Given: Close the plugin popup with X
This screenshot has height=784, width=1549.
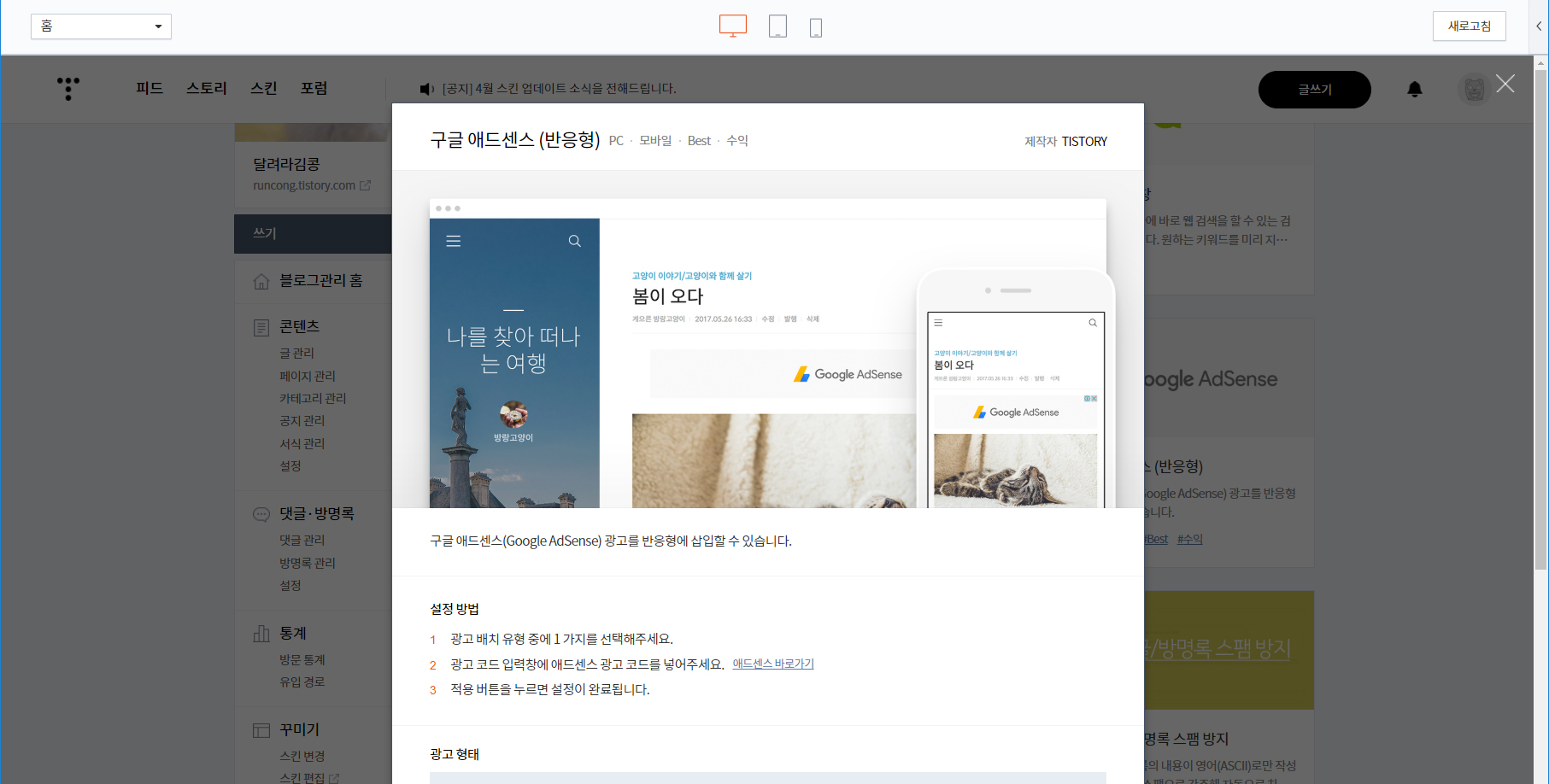Looking at the screenshot, I should point(1505,84).
